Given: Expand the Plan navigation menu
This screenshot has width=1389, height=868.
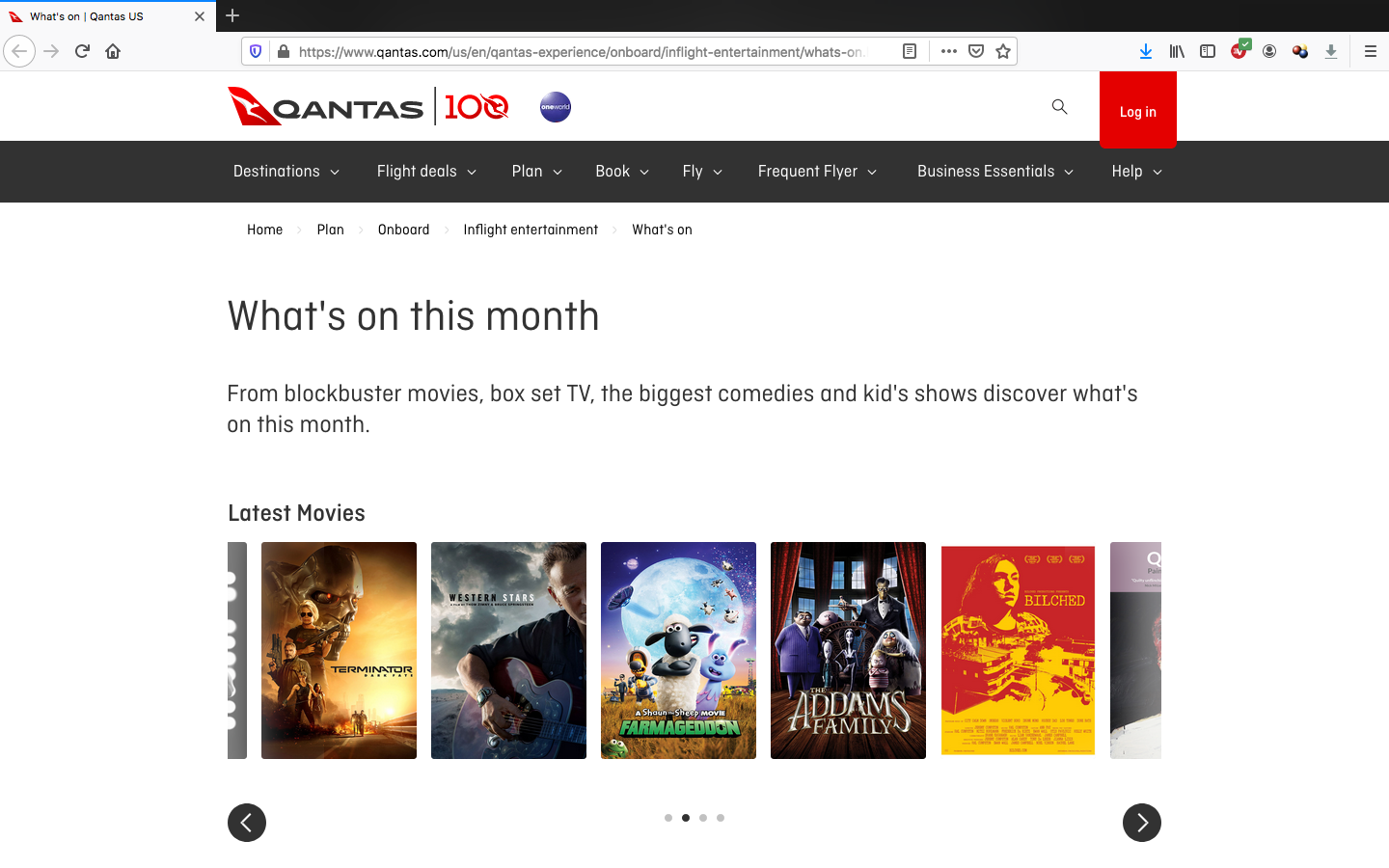Looking at the screenshot, I should pos(536,172).
